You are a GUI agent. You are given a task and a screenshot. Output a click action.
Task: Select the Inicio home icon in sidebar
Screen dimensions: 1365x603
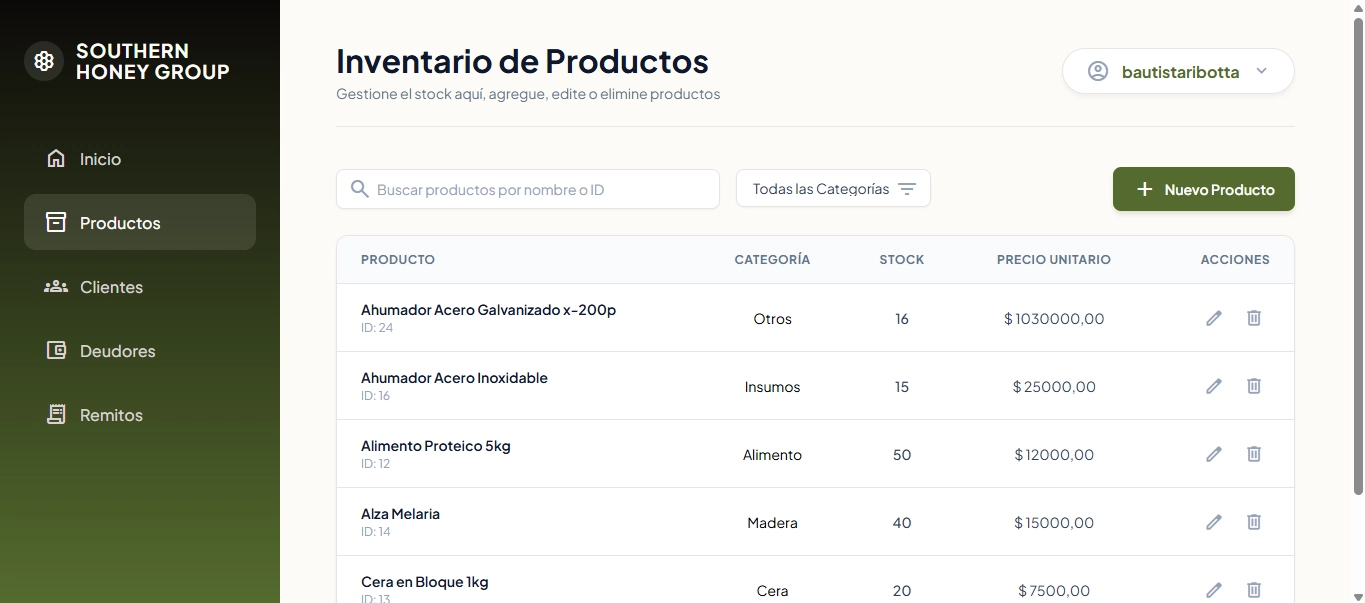[54, 158]
